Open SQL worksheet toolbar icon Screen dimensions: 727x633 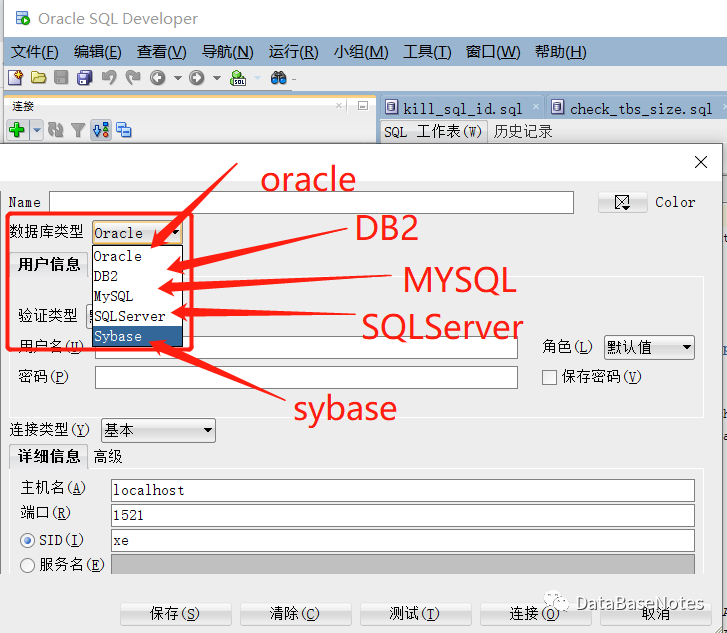point(238,78)
